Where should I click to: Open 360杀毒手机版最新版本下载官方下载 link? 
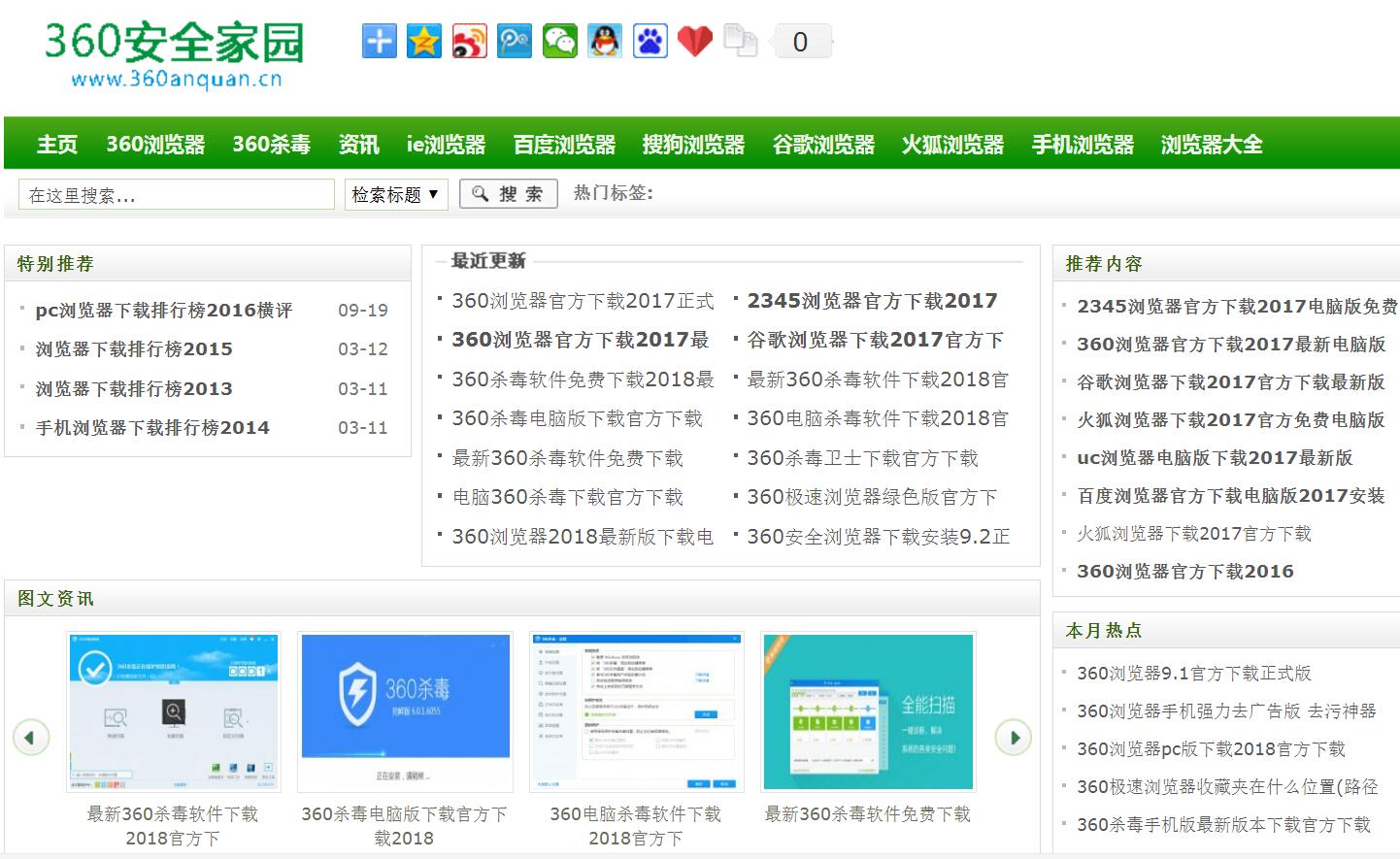(1223, 825)
